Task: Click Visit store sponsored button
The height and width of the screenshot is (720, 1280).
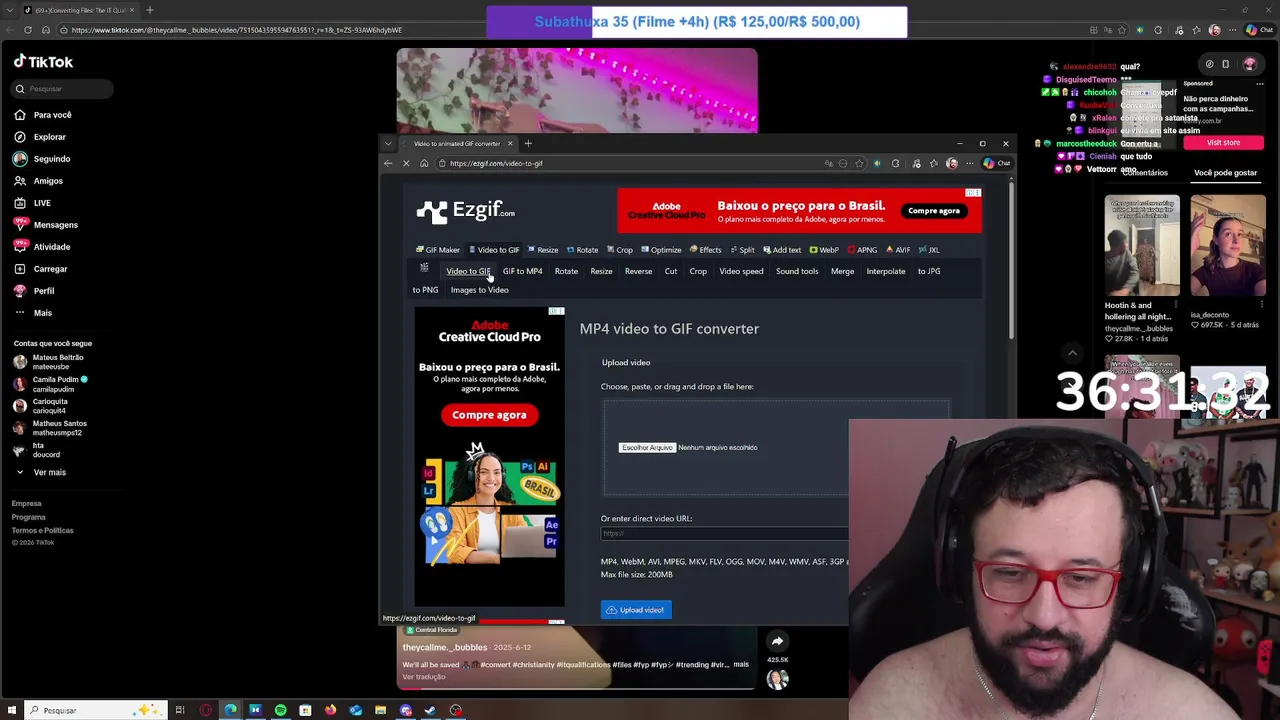Action: [x=1223, y=143]
